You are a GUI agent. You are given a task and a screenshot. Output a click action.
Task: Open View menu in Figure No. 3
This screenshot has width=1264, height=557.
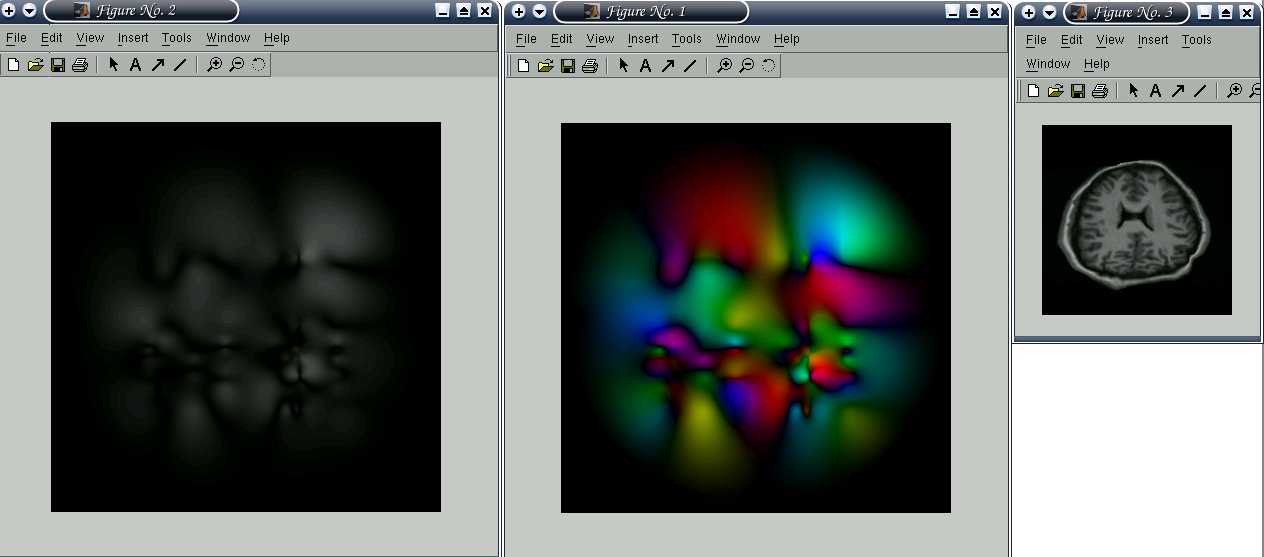[x=1110, y=40]
